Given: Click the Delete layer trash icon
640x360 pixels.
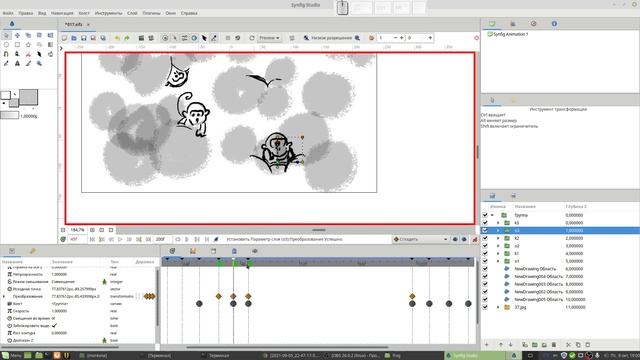Looking at the screenshot, I should (x=554, y=345).
